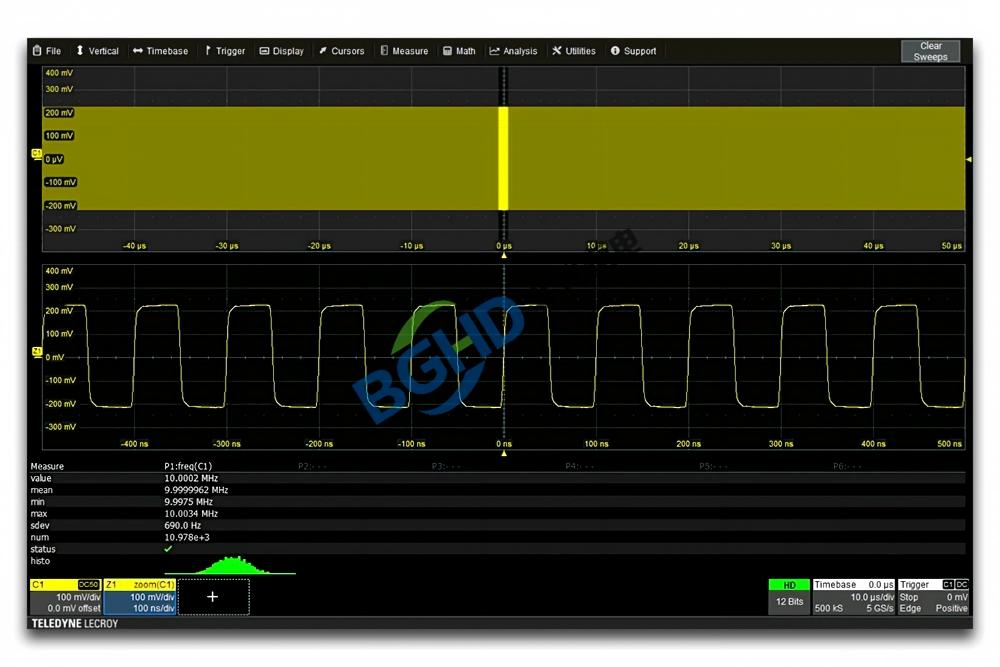The image size is (1000, 667).
Task: Click trigger delay marker below zoom grid
Action: [504, 453]
